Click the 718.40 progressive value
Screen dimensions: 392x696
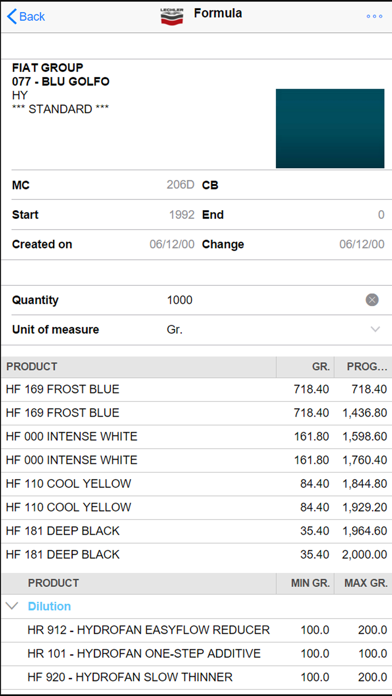coord(370,389)
